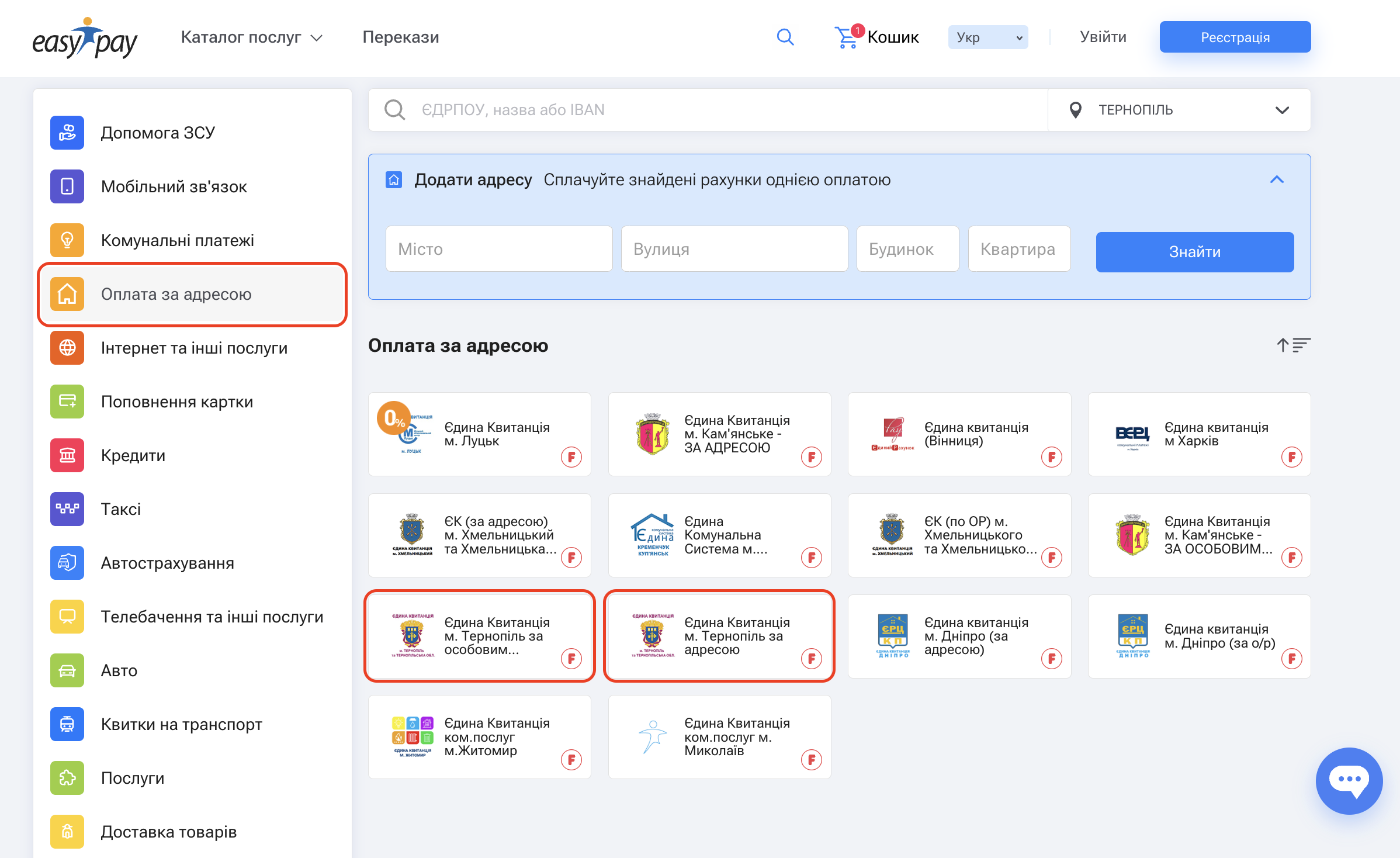Open Єдина Квитанція м. Тернопіль за адресою
The image size is (1400, 858).
719,636
